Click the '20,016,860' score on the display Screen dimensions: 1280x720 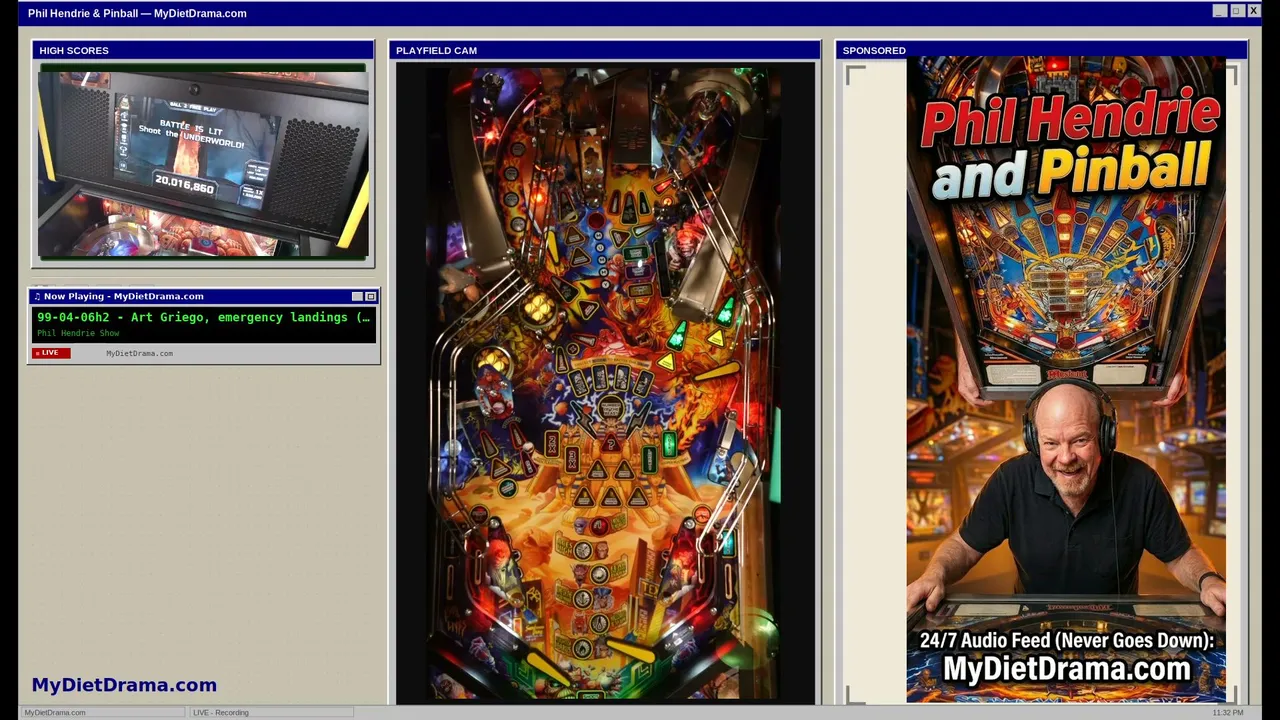pos(184,183)
